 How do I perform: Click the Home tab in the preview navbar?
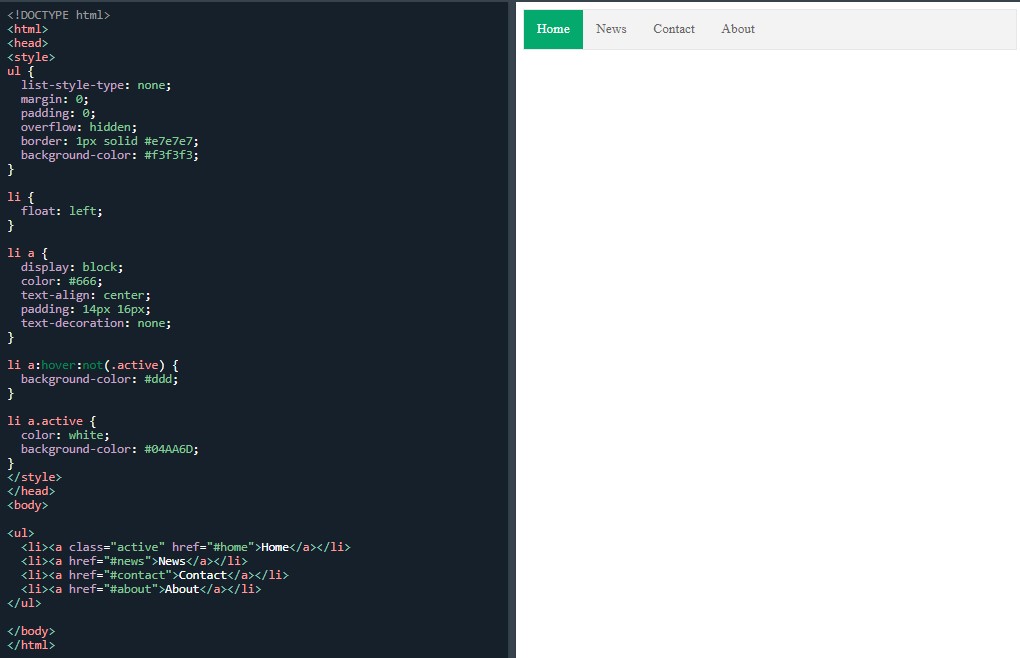[x=553, y=29]
